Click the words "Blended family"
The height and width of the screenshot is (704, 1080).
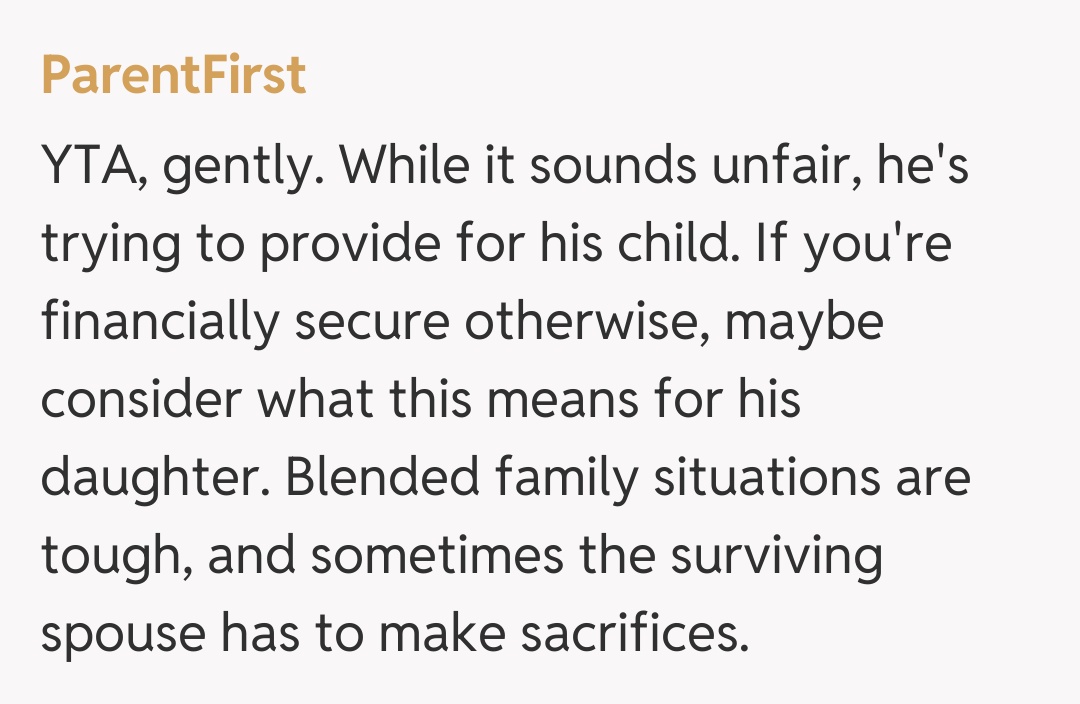tap(462, 480)
